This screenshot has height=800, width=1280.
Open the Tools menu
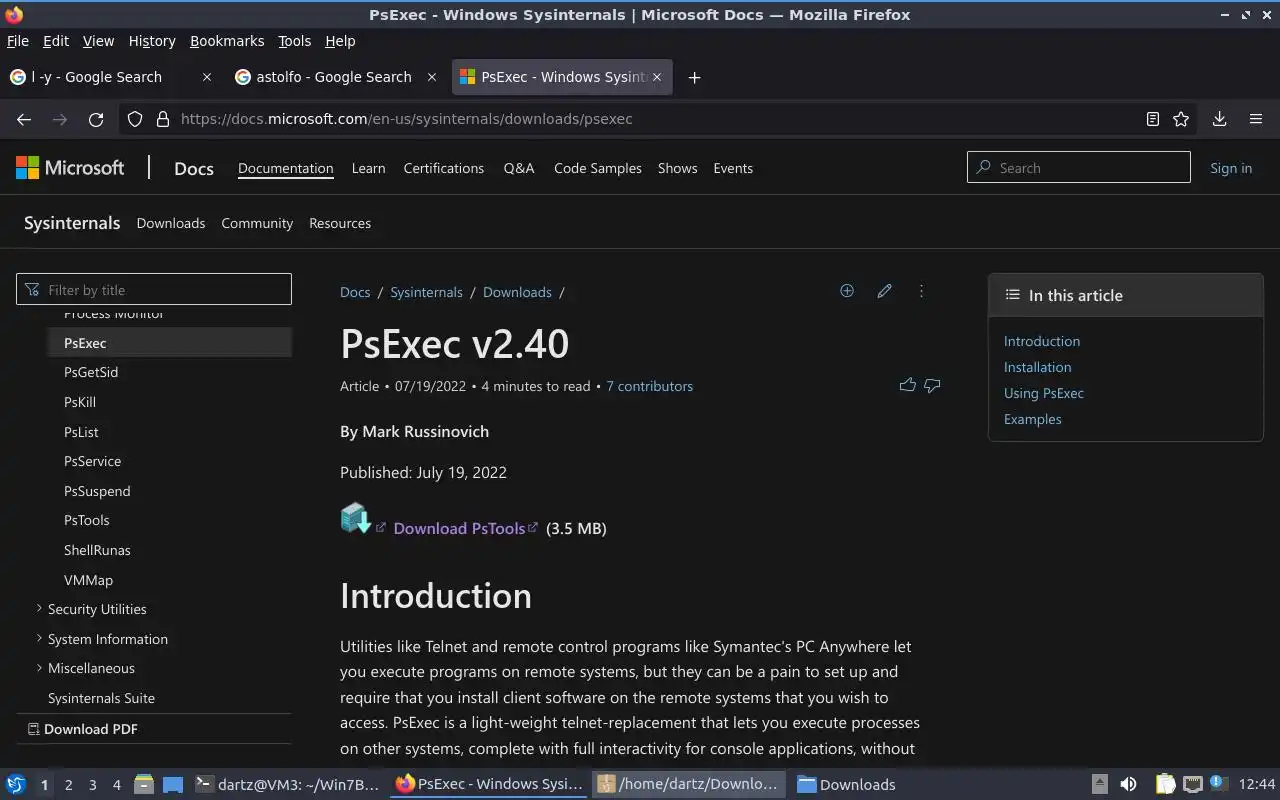point(294,41)
